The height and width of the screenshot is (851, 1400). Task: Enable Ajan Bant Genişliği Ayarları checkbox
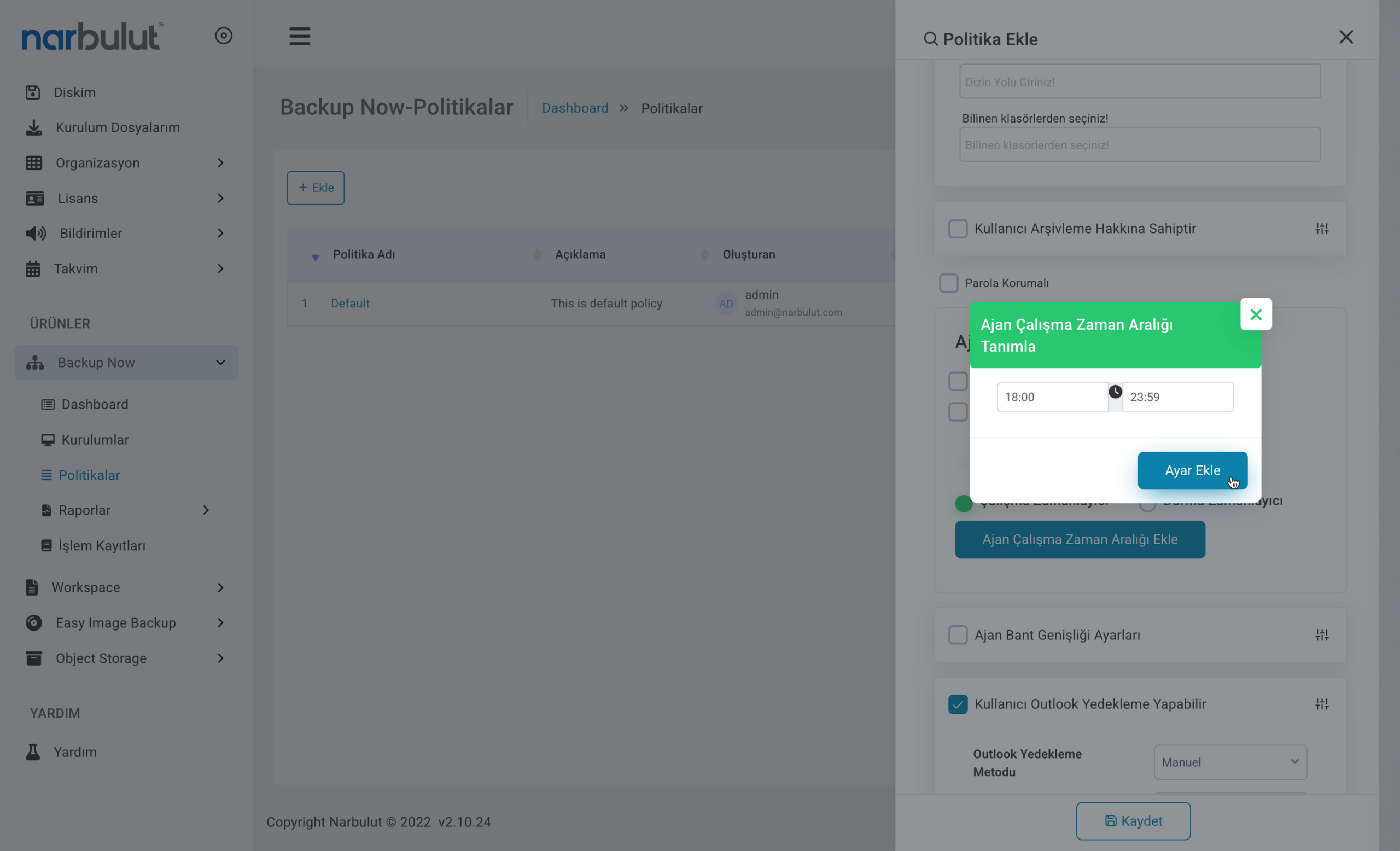point(958,635)
